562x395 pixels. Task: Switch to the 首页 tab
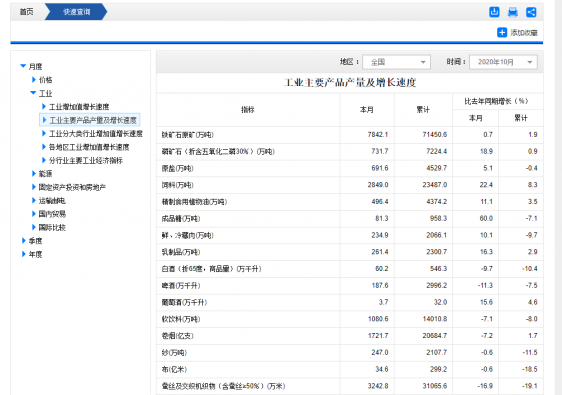(27, 12)
